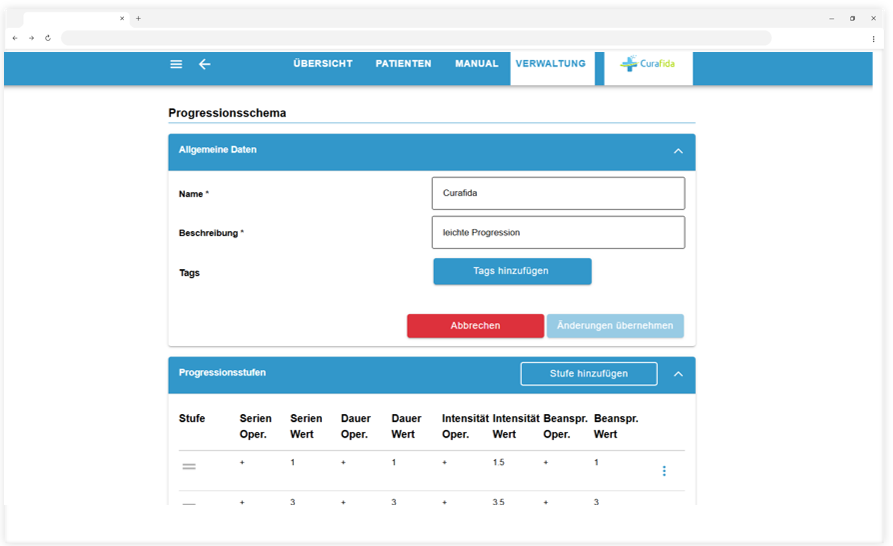893x546 pixels.
Task: Switch to the ÜBERSICHT tab
Action: tap(323, 64)
